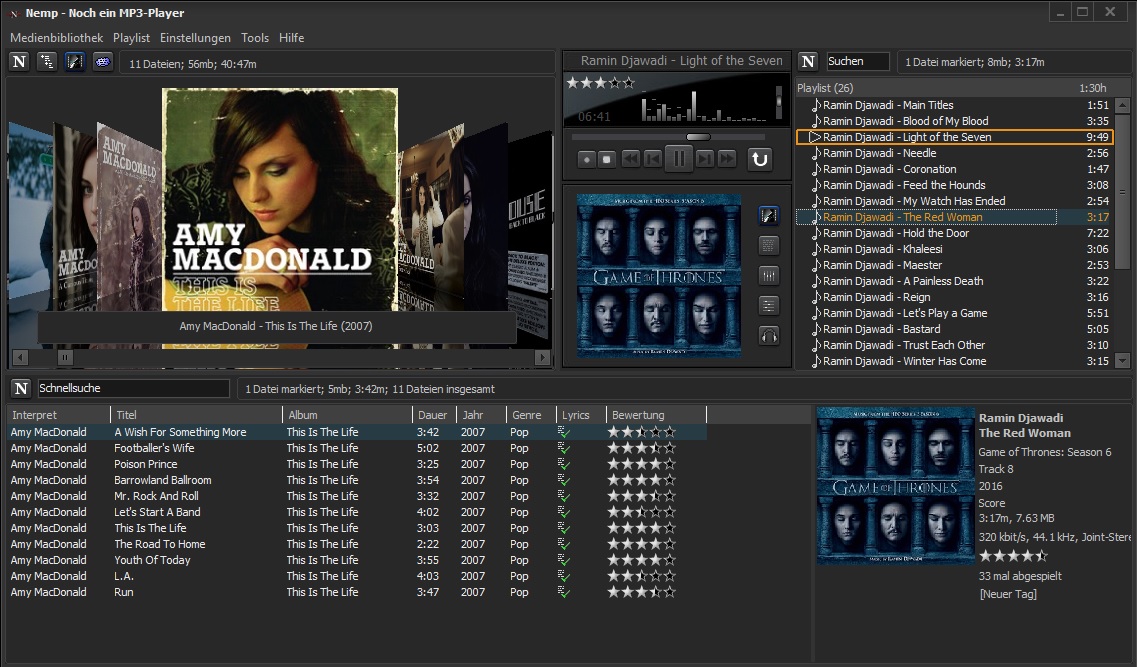
Task: Open the equalizer panel
Action: [769, 276]
